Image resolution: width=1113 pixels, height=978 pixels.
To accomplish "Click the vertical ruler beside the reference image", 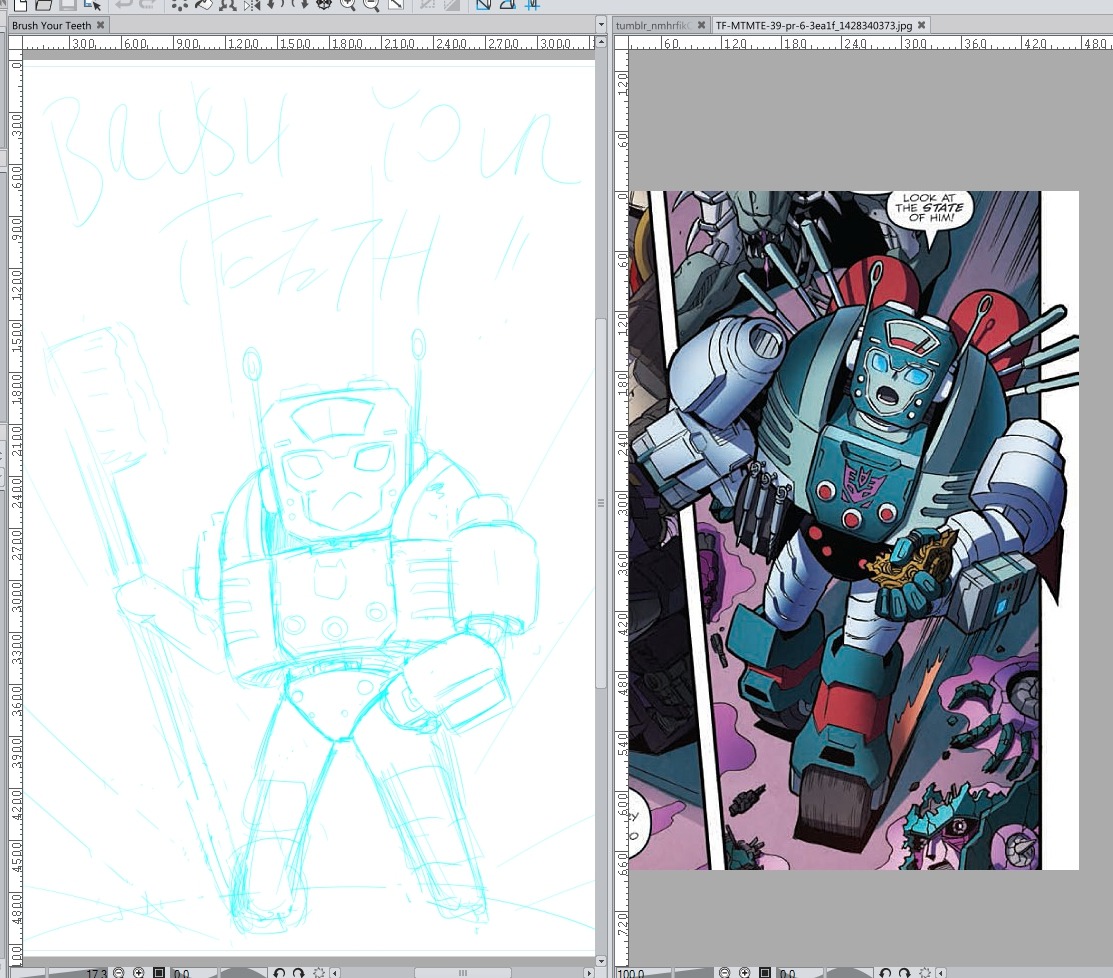I will (x=621, y=508).
